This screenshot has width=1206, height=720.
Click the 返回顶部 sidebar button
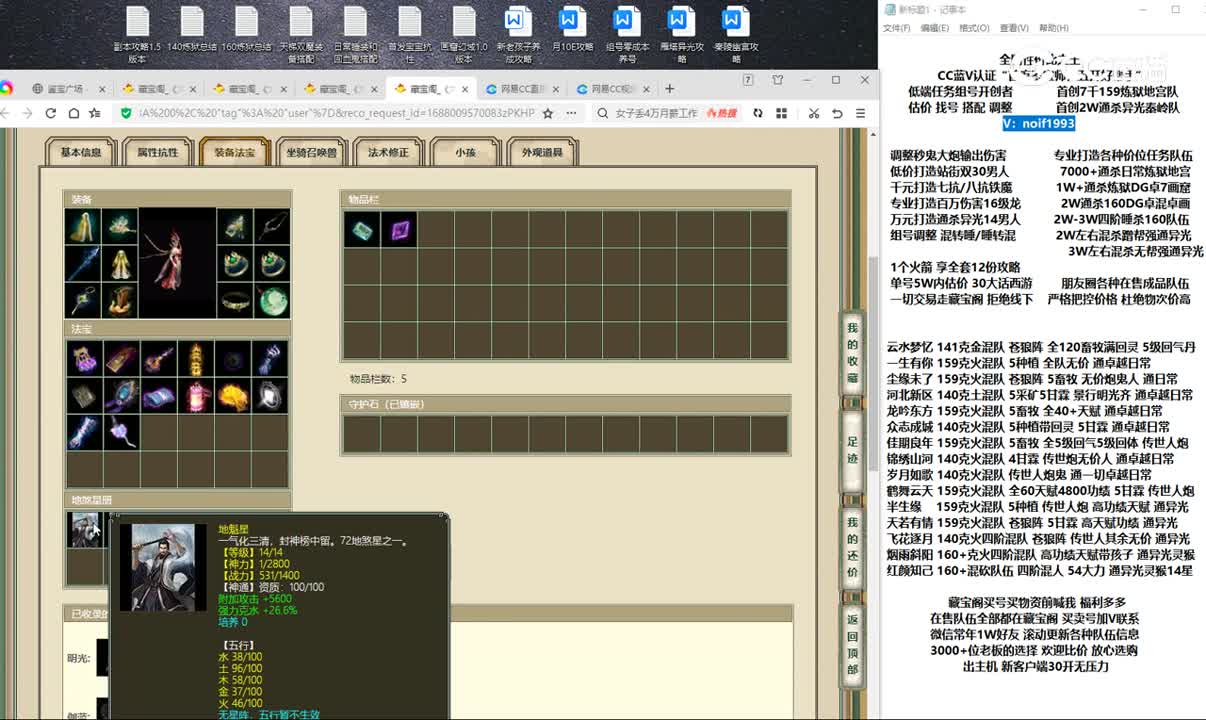[853, 645]
